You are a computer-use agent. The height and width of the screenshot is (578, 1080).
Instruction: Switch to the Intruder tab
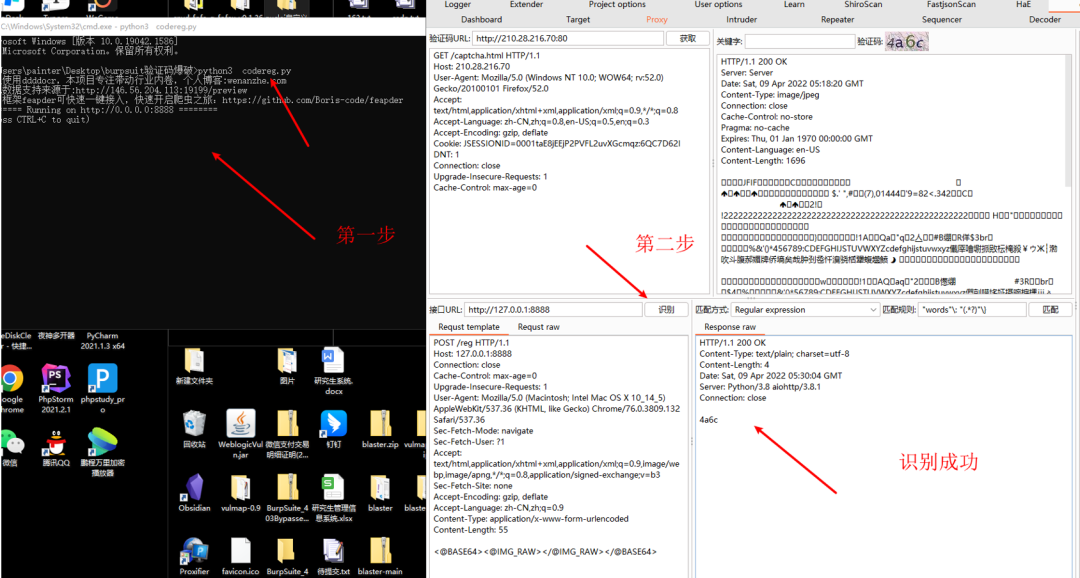[741, 19]
